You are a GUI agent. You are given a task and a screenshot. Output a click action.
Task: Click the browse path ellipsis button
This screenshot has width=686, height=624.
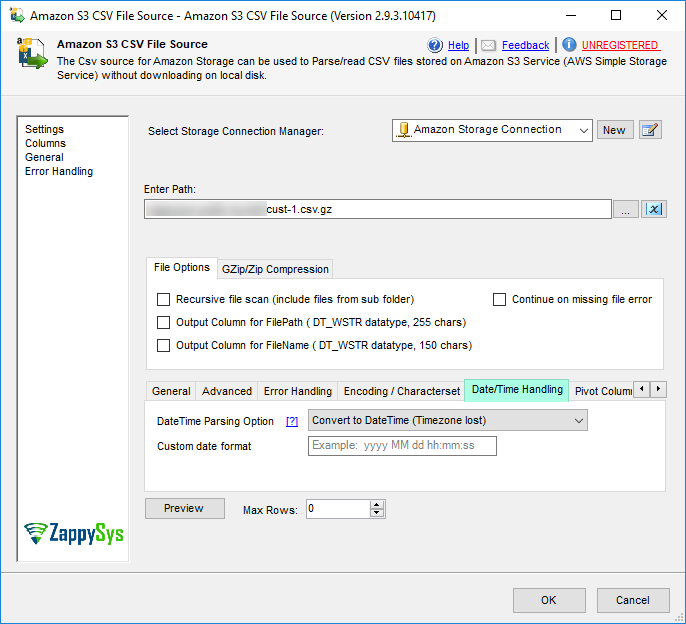(x=625, y=209)
